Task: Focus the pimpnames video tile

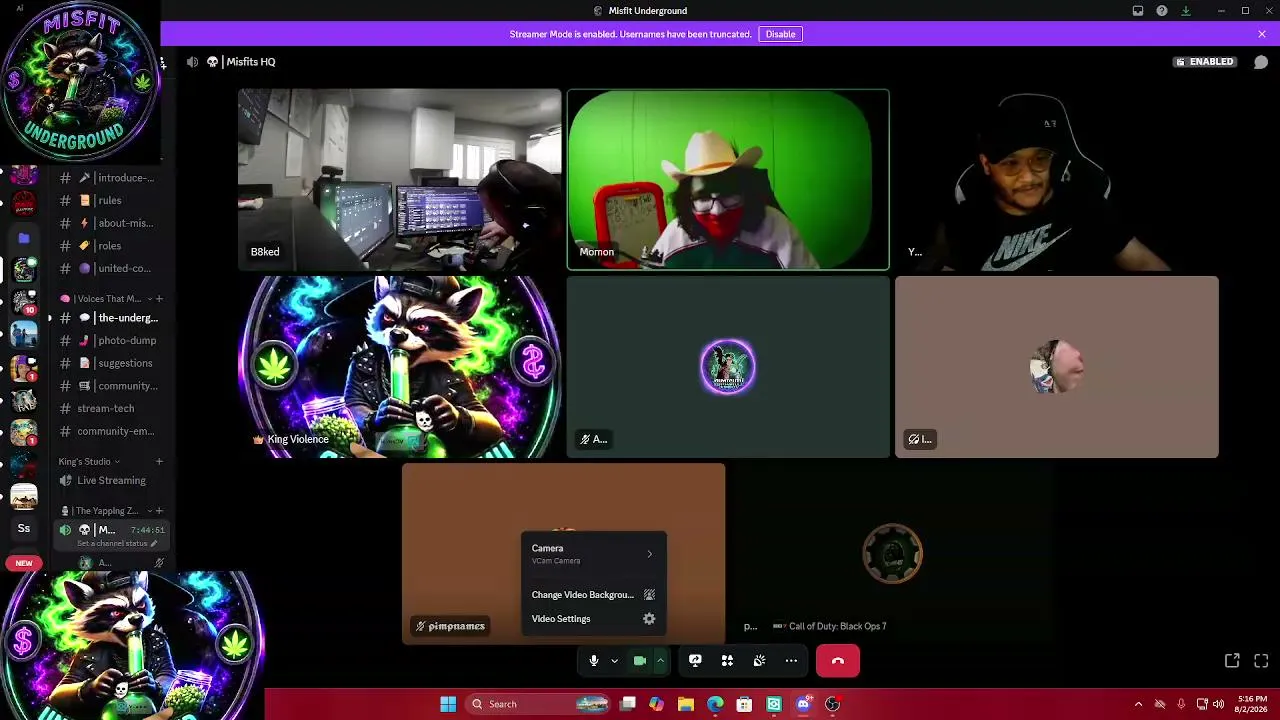Action: pos(564,554)
